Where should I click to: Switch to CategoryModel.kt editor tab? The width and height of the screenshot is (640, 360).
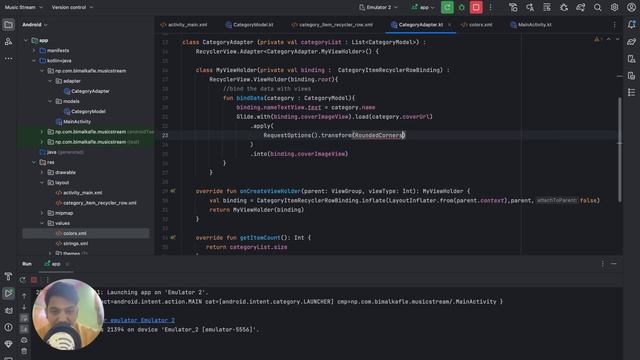(x=249, y=25)
